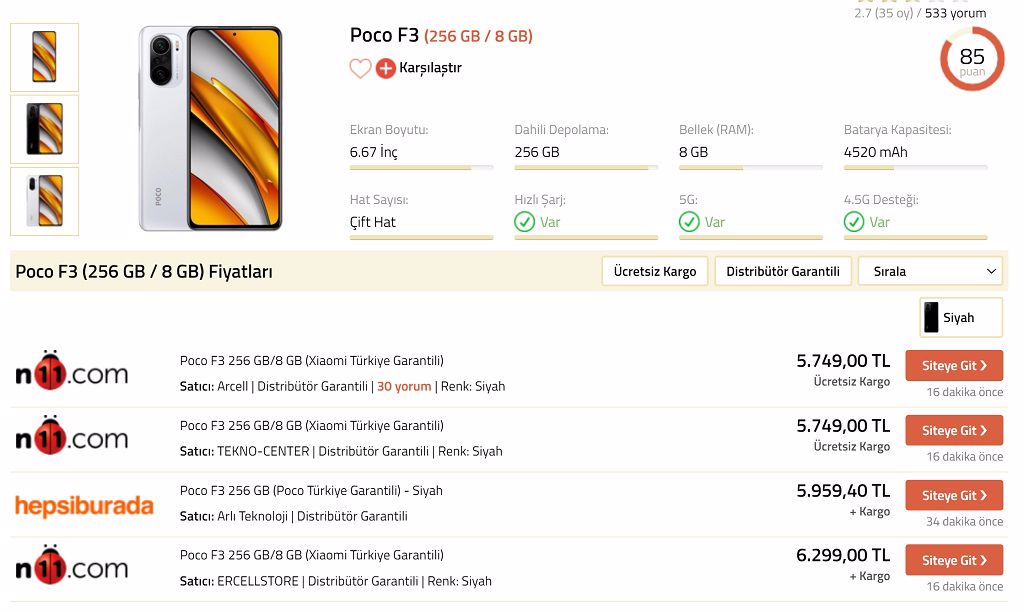
Task: Click the TEKNO-CENTER row 5.749,00 TL price
Action: [843, 426]
